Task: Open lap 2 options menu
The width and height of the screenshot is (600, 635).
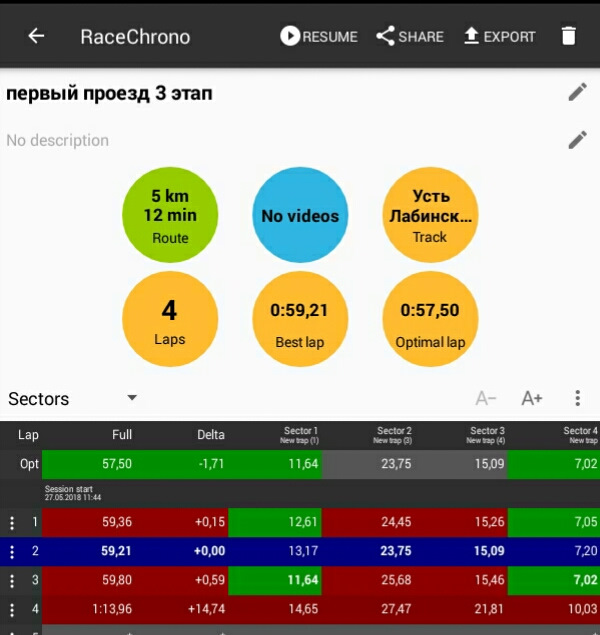Action: coord(12,552)
